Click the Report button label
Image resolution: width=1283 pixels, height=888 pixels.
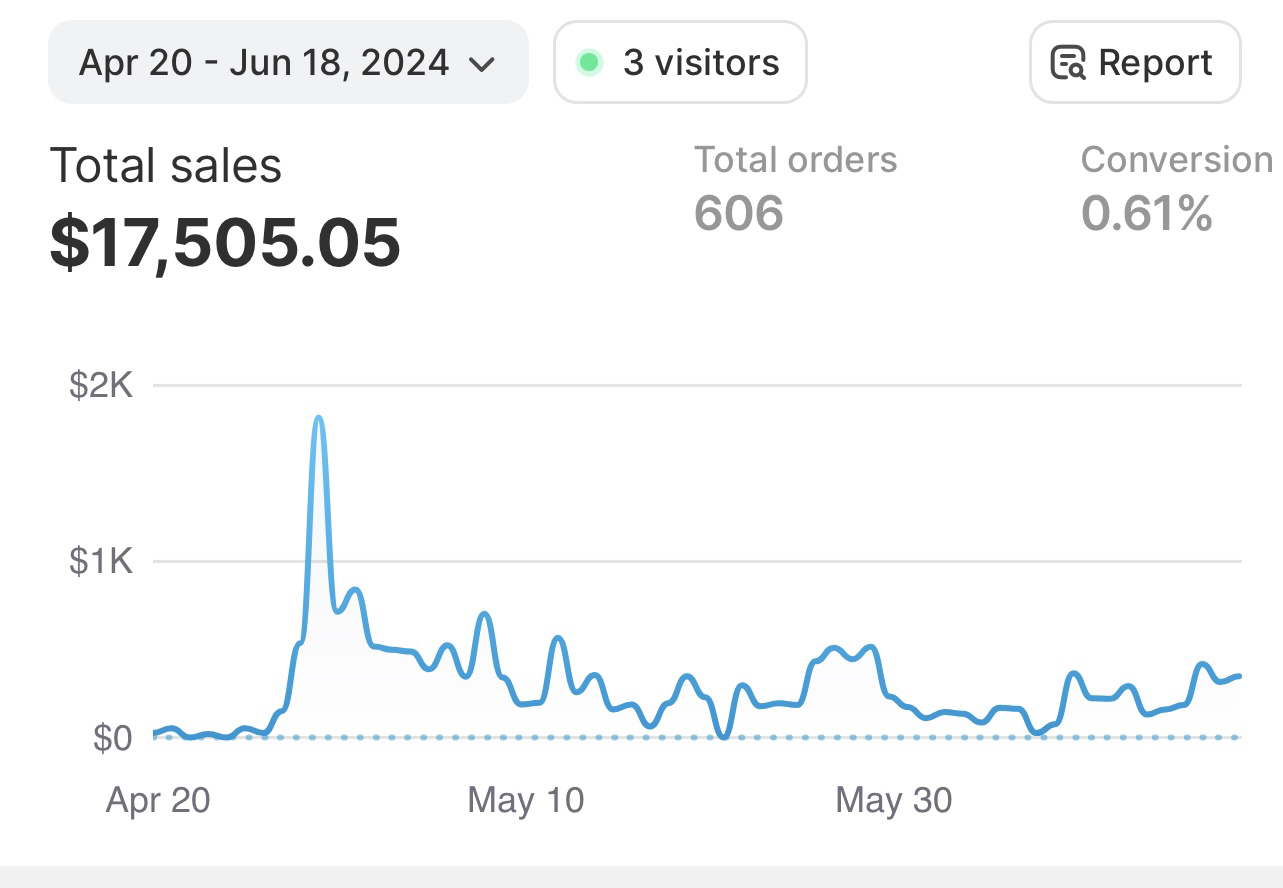coord(1155,63)
